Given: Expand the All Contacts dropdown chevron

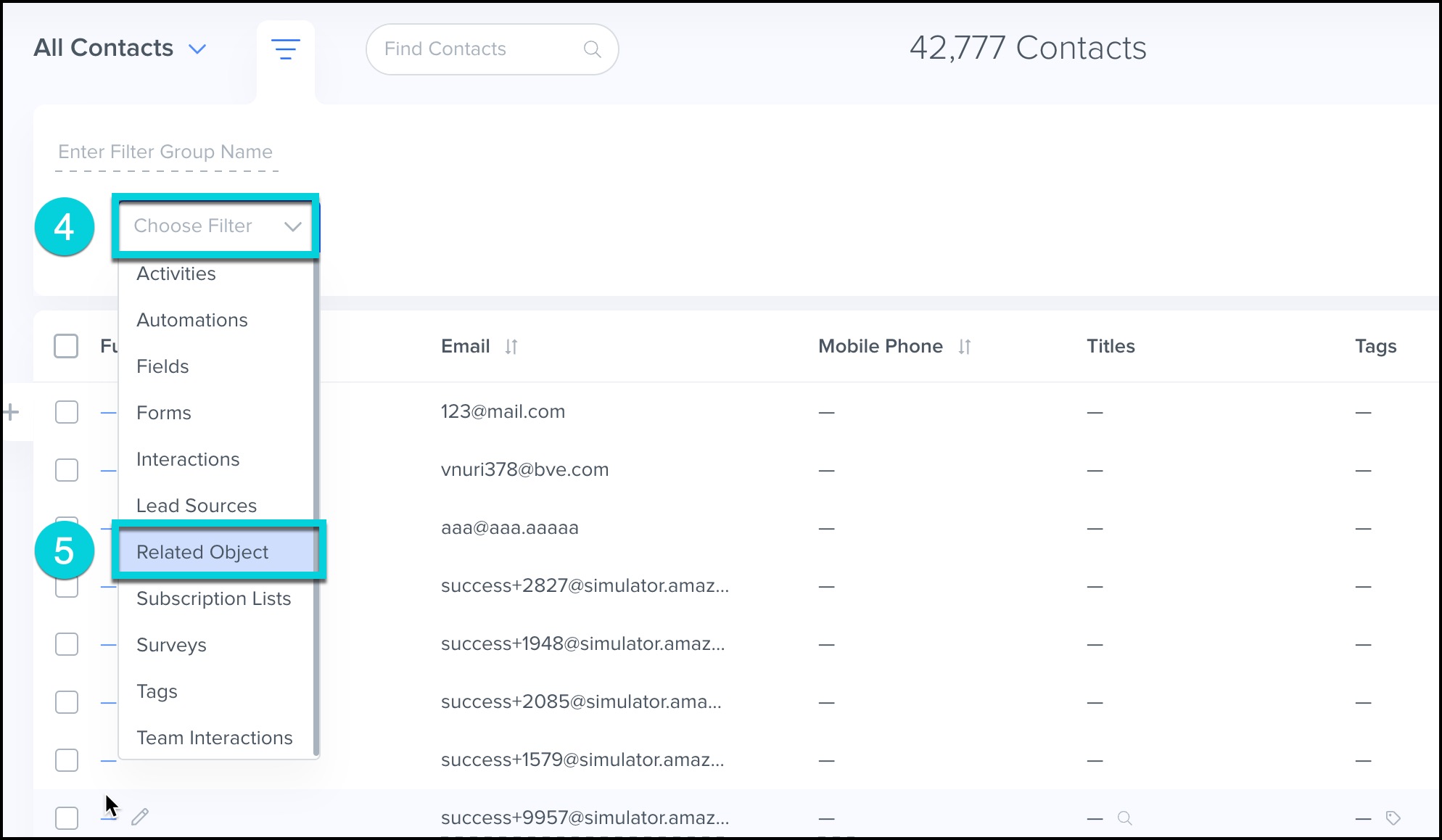Looking at the screenshot, I should tap(197, 49).
